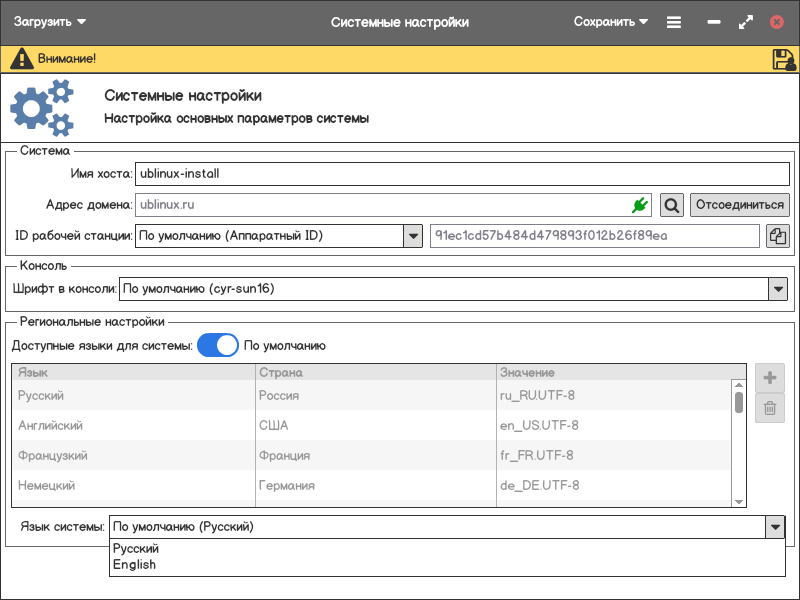This screenshot has width=800, height=600.
Task: Click the hostname input field
Action: 462,173
